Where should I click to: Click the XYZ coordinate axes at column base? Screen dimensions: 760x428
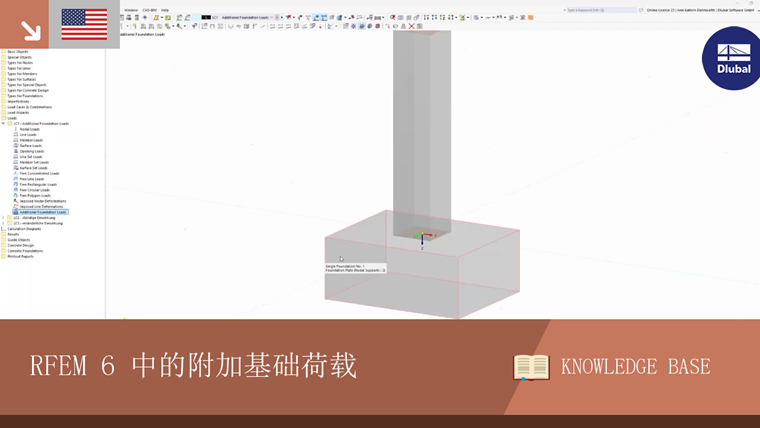[424, 239]
